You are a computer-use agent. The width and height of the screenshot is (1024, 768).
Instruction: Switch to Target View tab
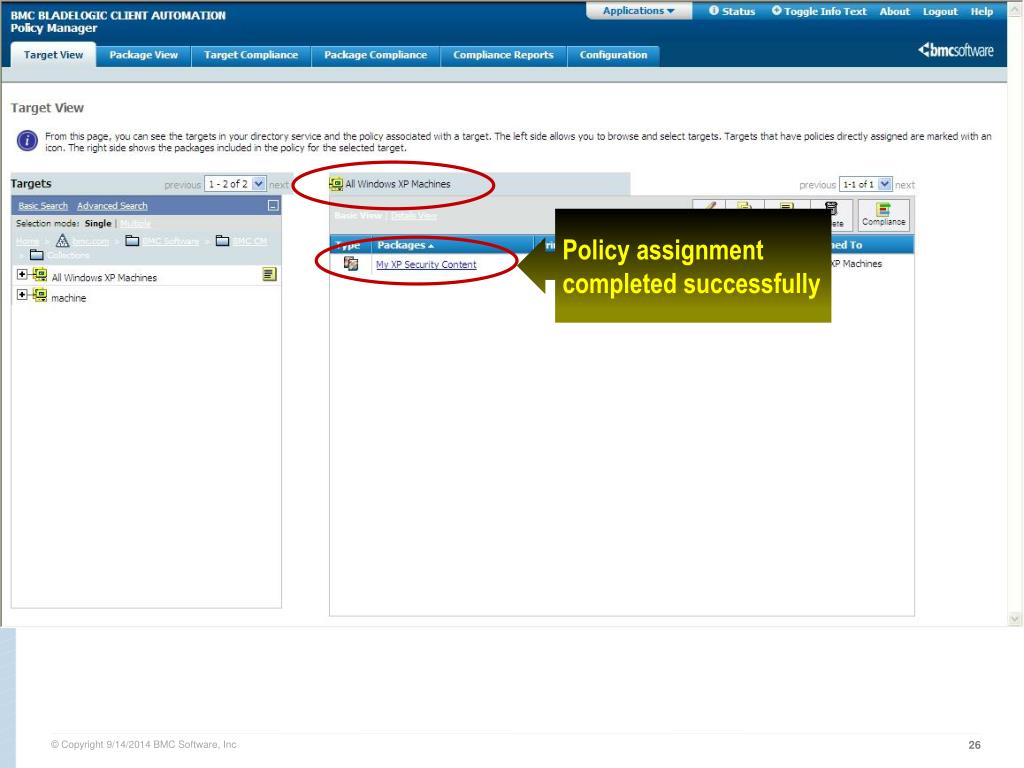pos(54,55)
